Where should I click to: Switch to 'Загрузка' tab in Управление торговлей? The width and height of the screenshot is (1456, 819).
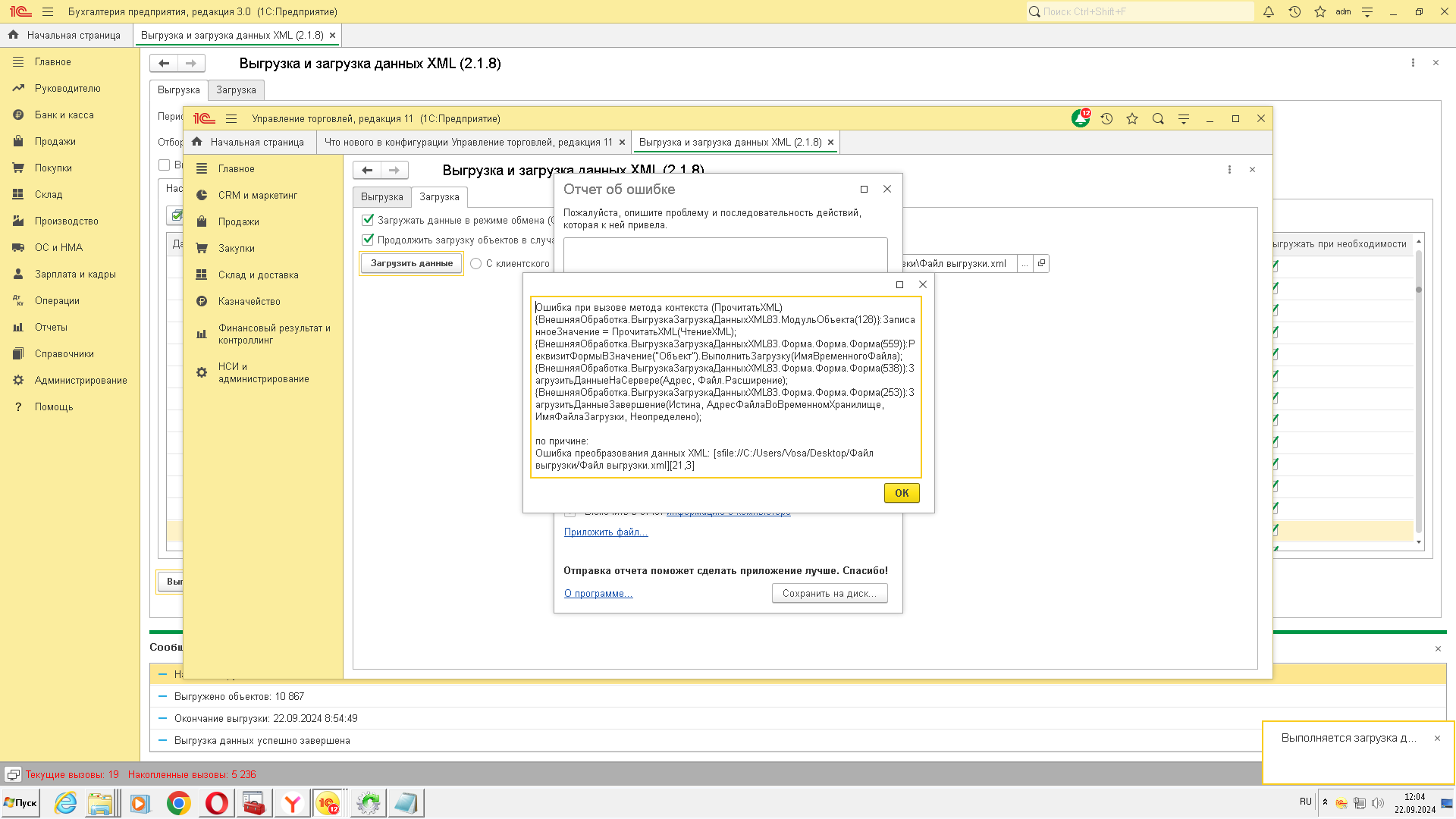coord(439,197)
